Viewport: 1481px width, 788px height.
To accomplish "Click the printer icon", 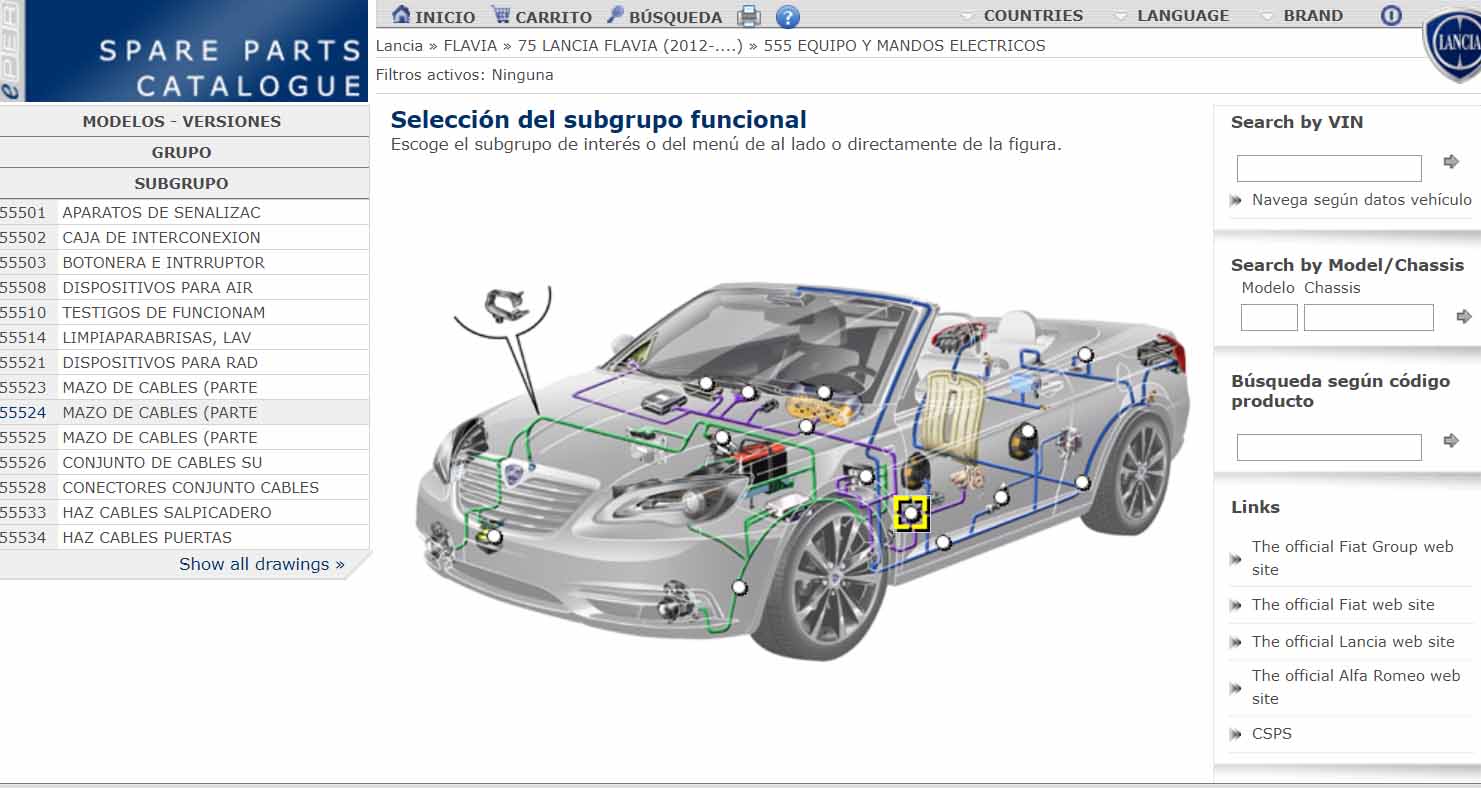I will click(x=749, y=16).
